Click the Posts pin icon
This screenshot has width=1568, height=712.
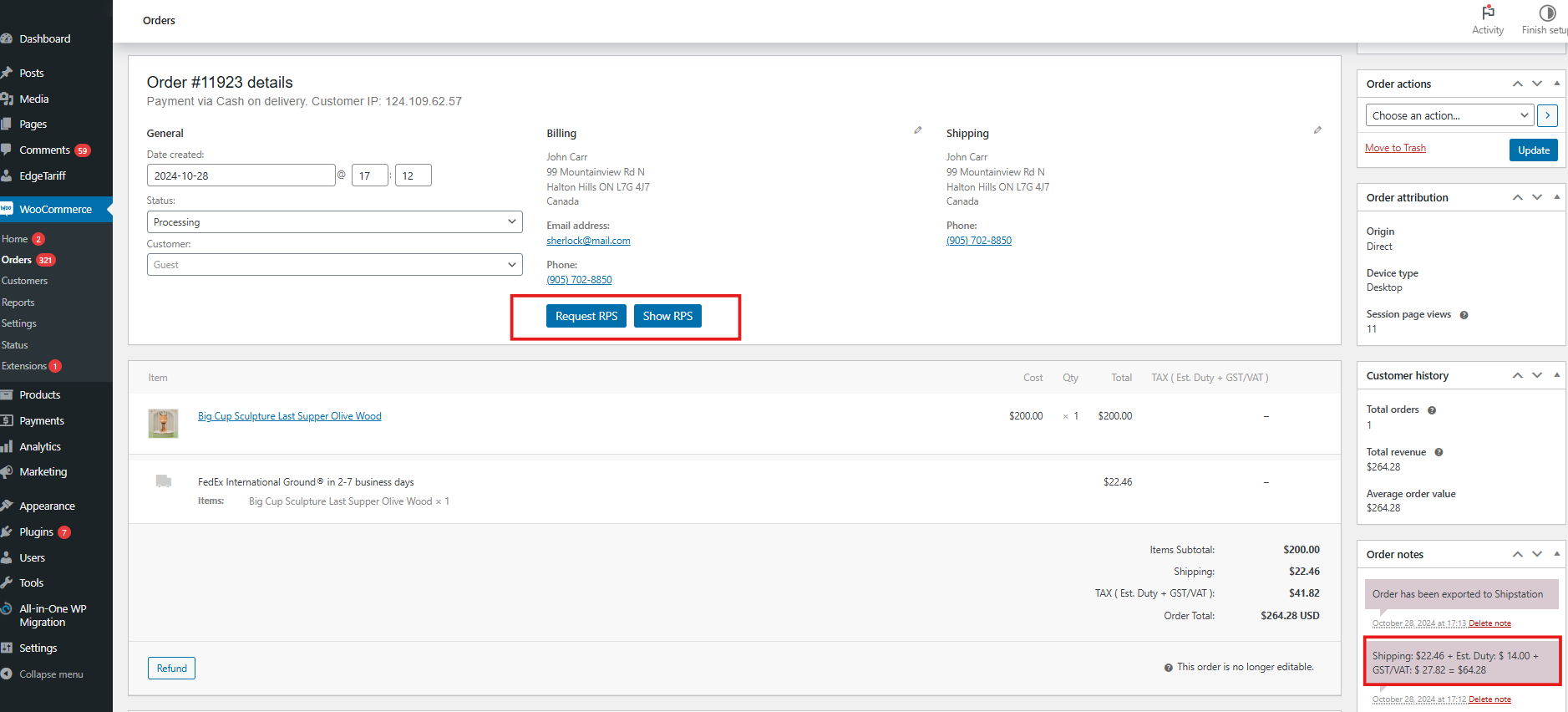point(7,73)
